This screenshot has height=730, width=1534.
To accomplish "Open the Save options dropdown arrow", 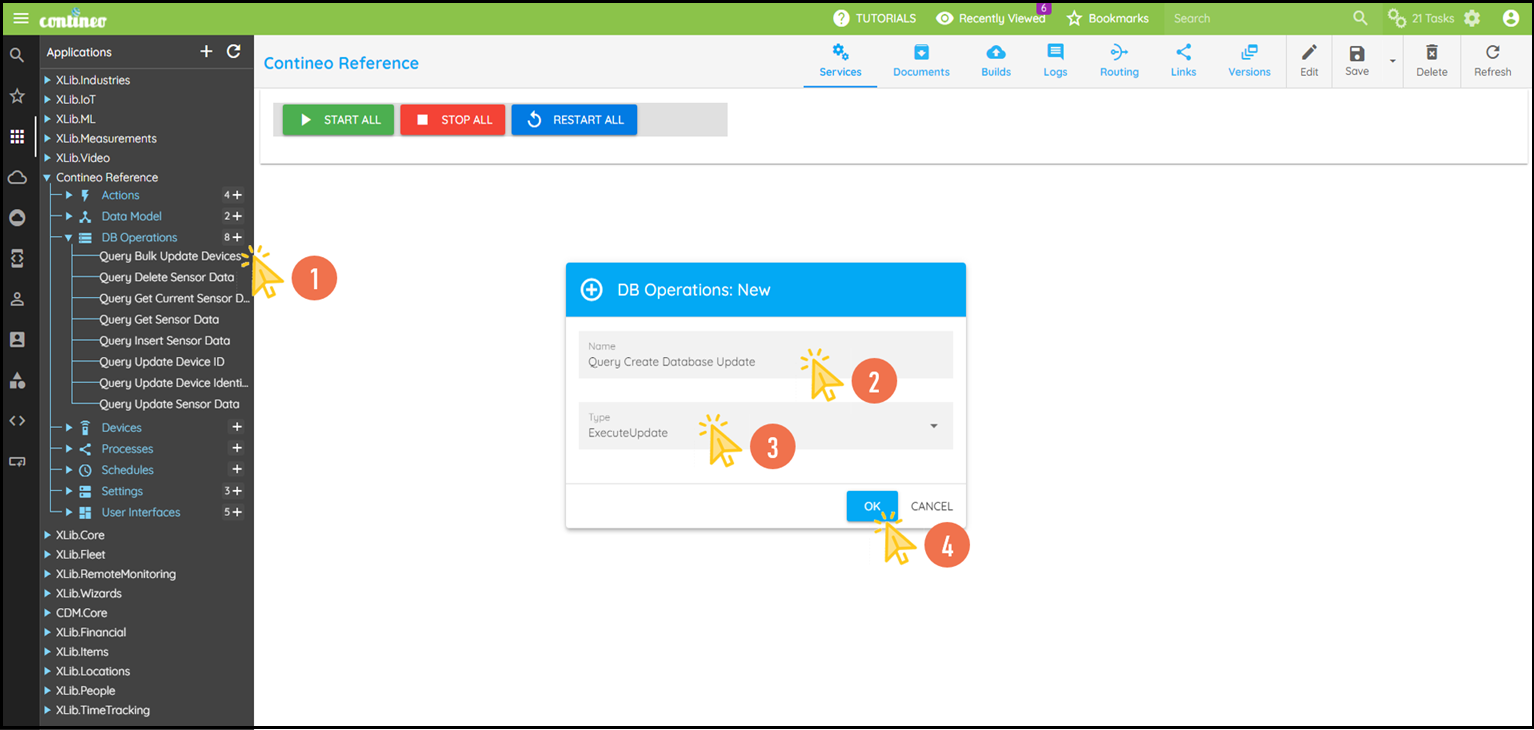I will pos(1392,62).
